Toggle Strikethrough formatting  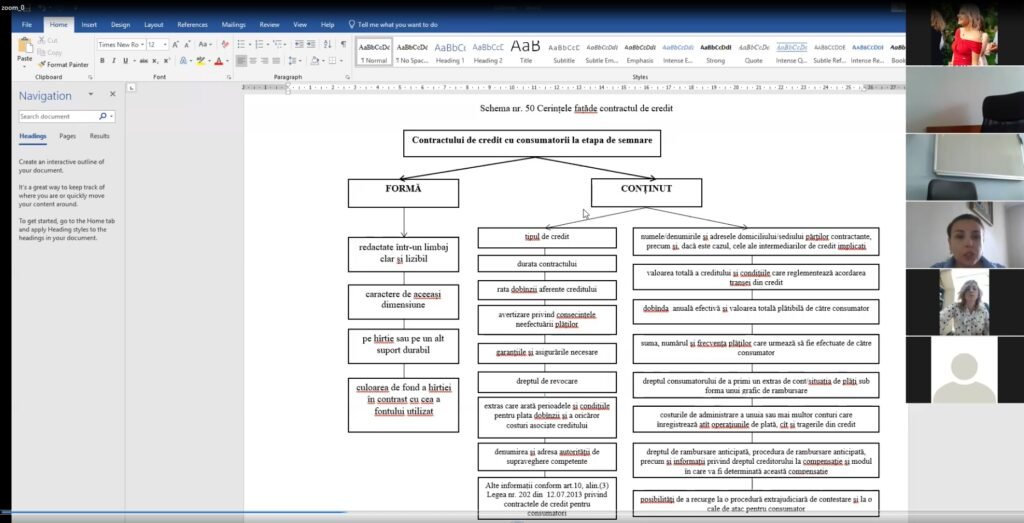coord(143,61)
